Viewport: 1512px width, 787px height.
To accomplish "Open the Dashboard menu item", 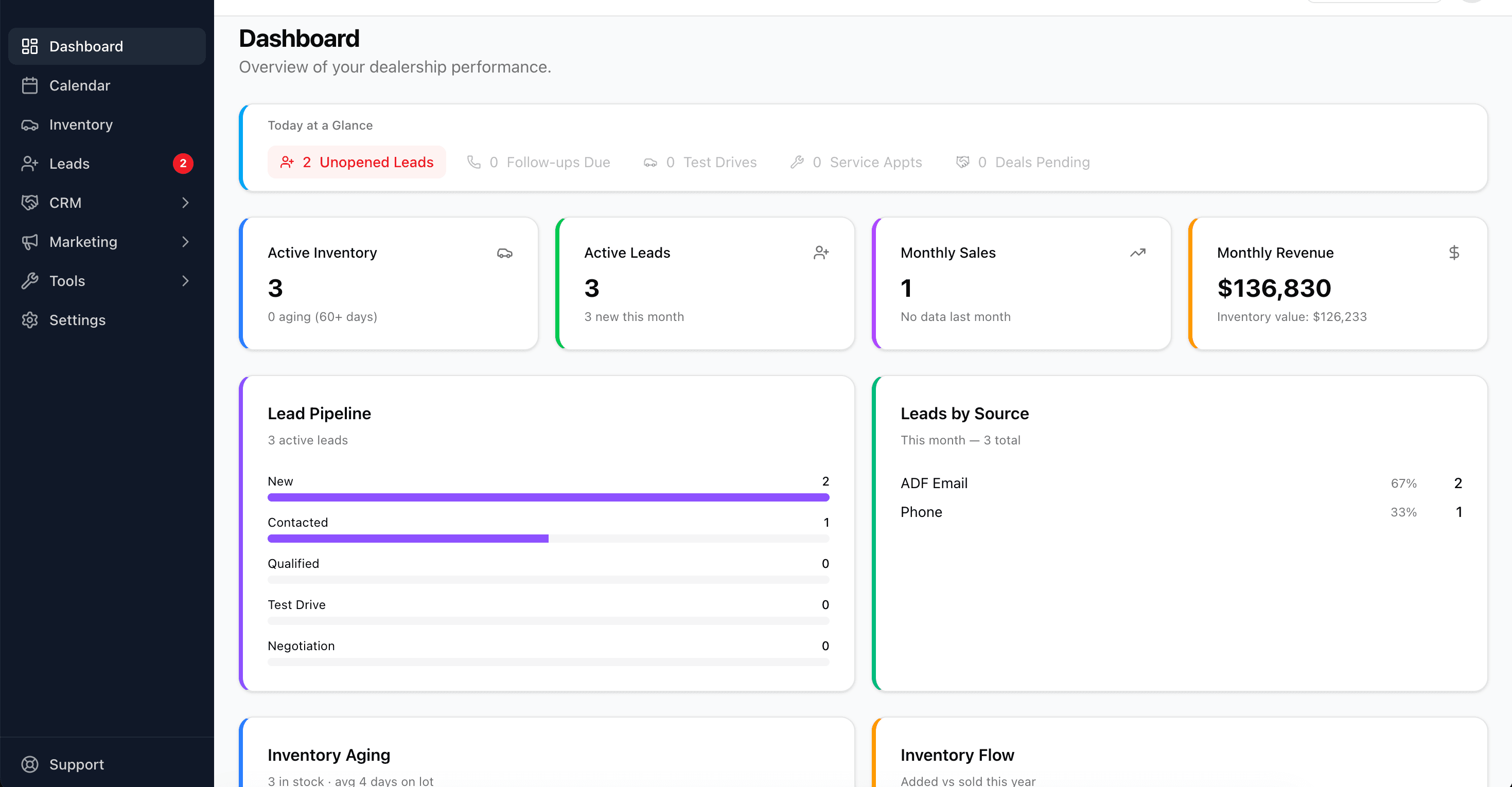I will click(107, 46).
